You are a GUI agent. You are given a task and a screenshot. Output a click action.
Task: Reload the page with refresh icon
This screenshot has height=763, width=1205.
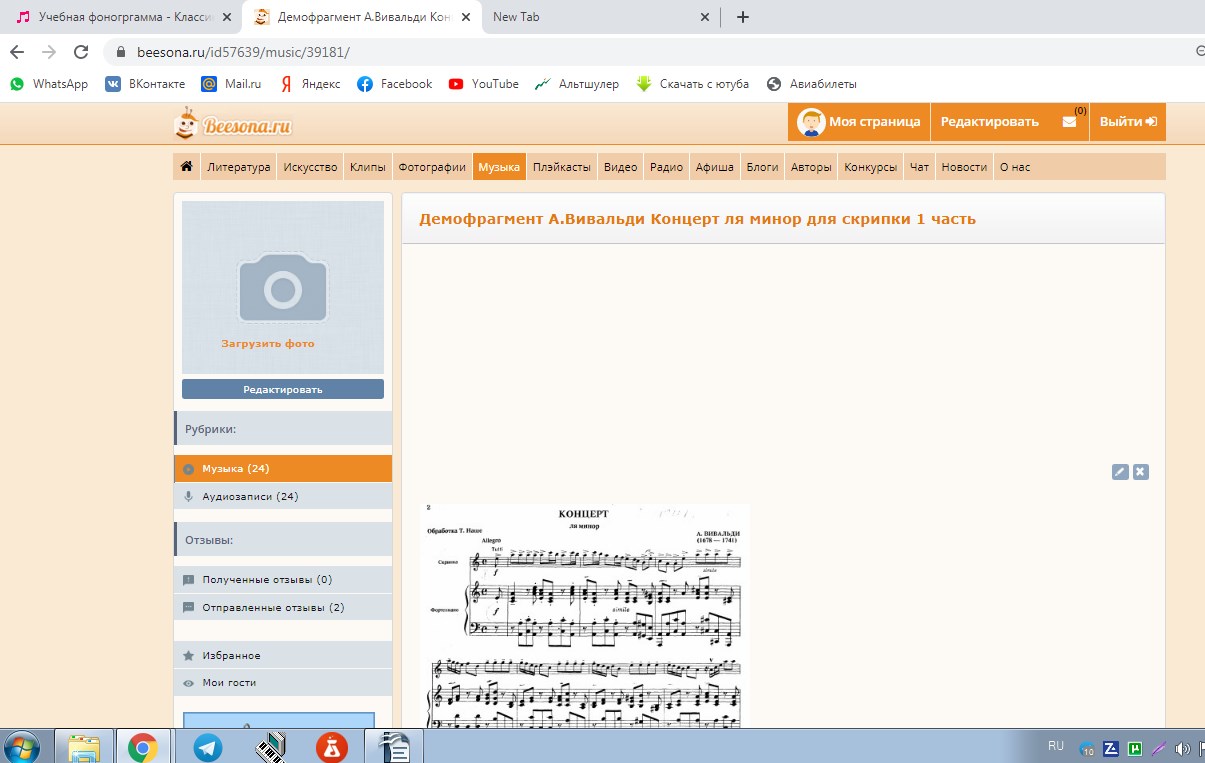point(82,52)
